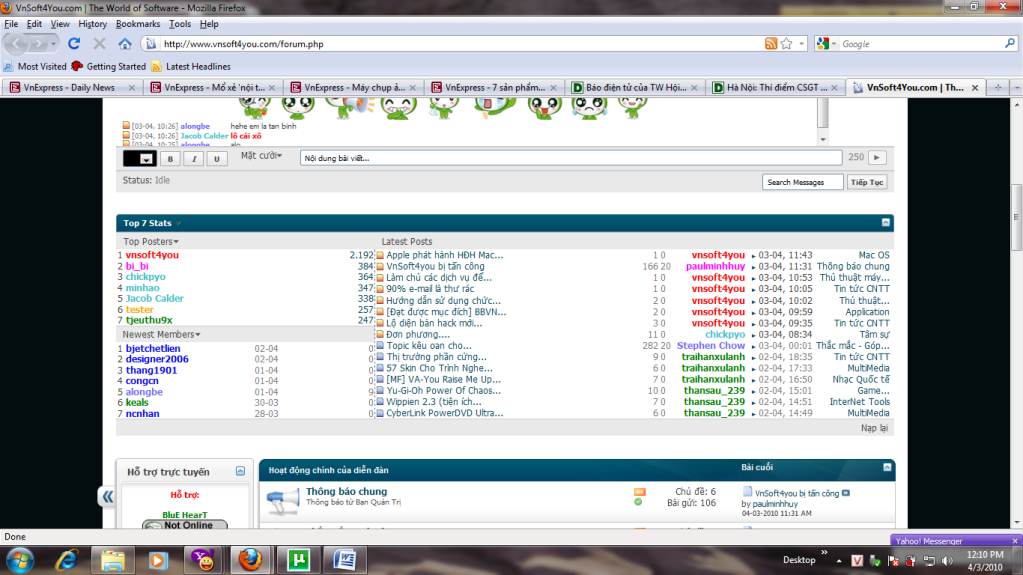This screenshot has height=575, width=1023.
Task: Close the VnSoft4You.com tab
Action: click(975, 87)
